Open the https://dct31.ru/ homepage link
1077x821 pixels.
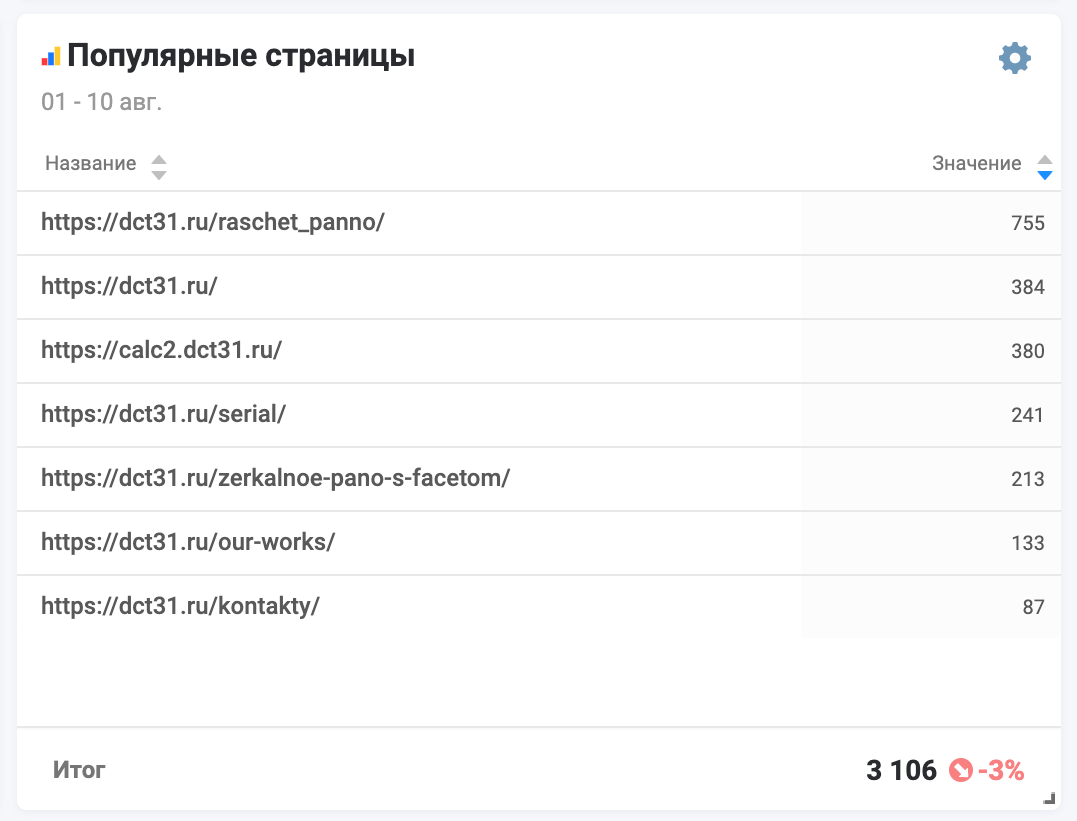coord(129,286)
